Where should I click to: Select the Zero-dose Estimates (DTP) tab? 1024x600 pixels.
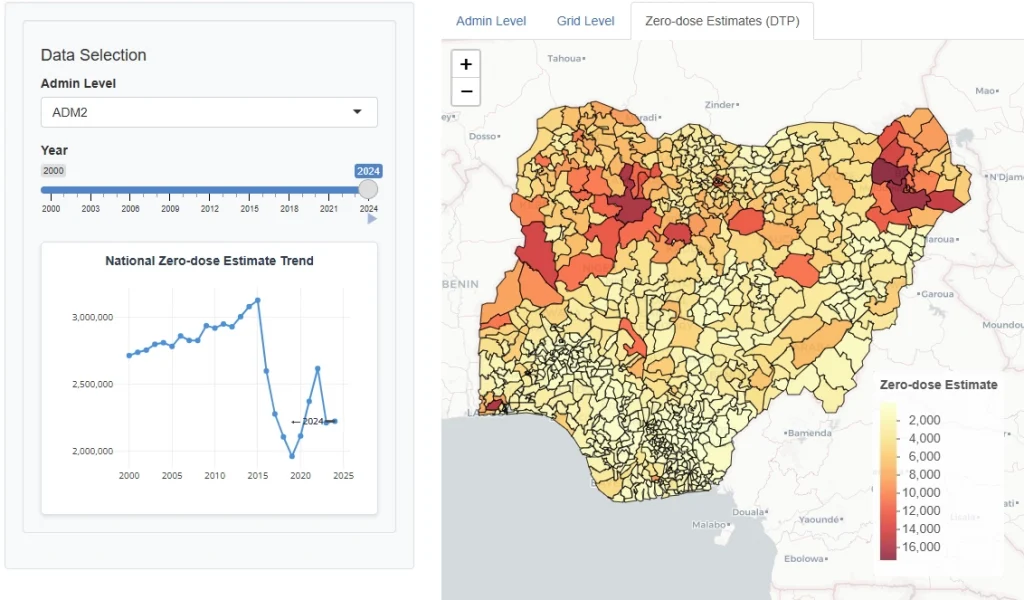(x=722, y=20)
